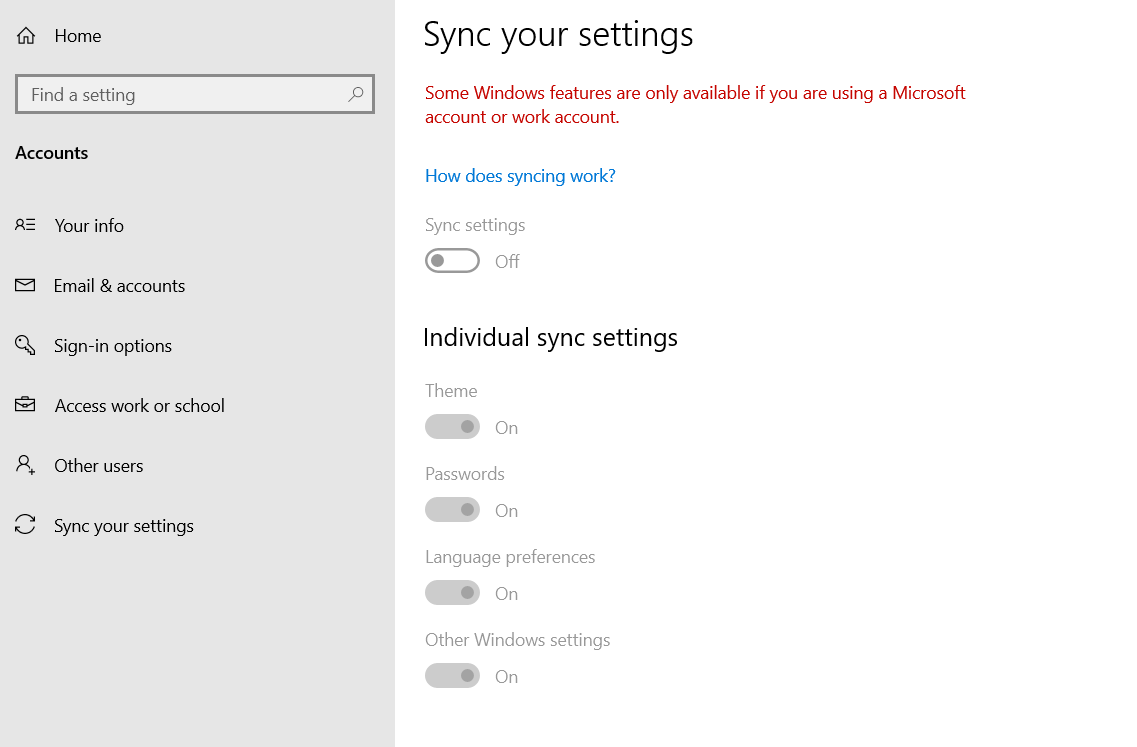Disable Language preferences sync switch

click(x=452, y=593)
